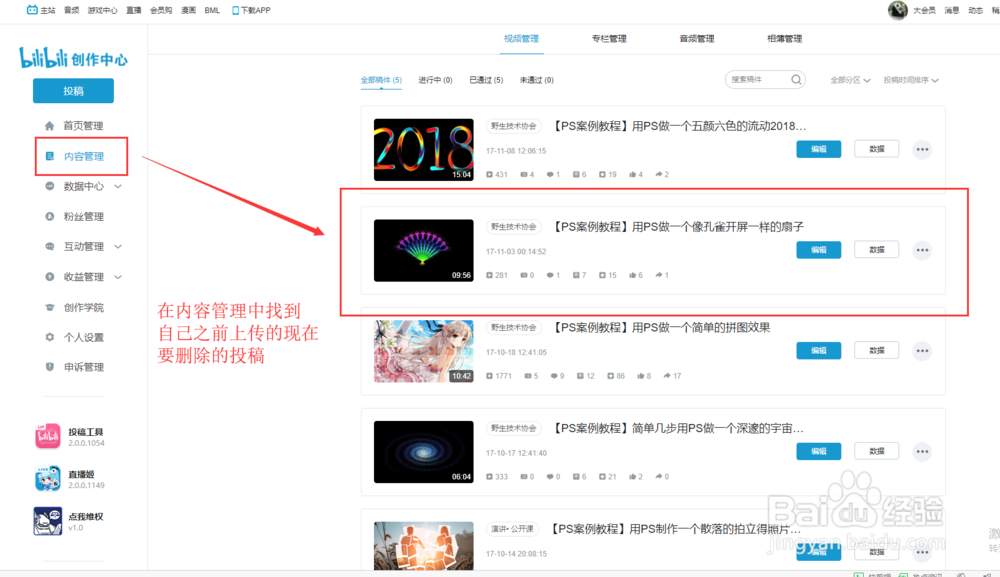Image resolution: width=1000 pixels, height=577 pixels.
Task: Switch to the 音频管理 tab
Action: tap(696, 39)
